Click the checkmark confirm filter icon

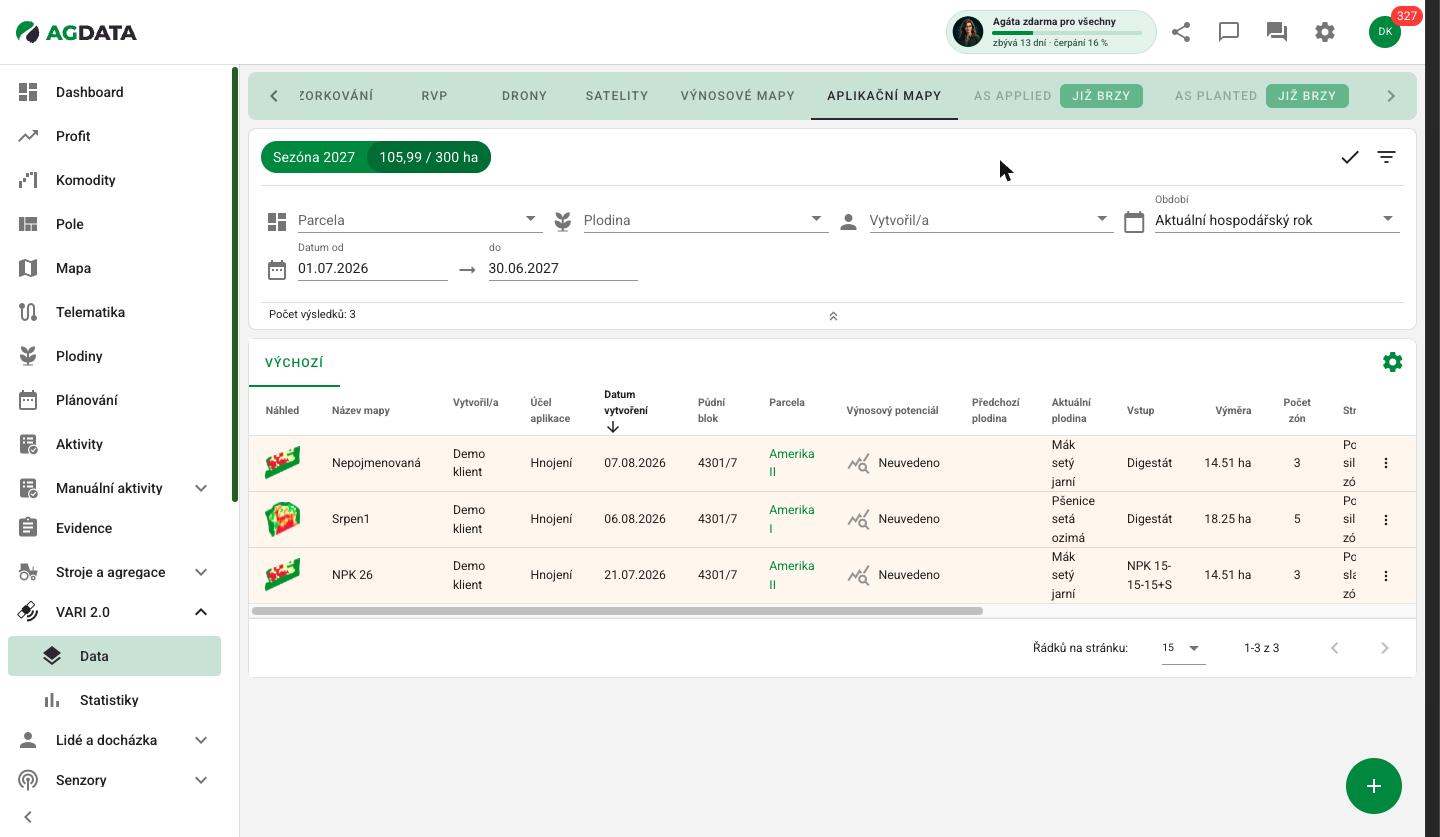[x=1350, y=157]
